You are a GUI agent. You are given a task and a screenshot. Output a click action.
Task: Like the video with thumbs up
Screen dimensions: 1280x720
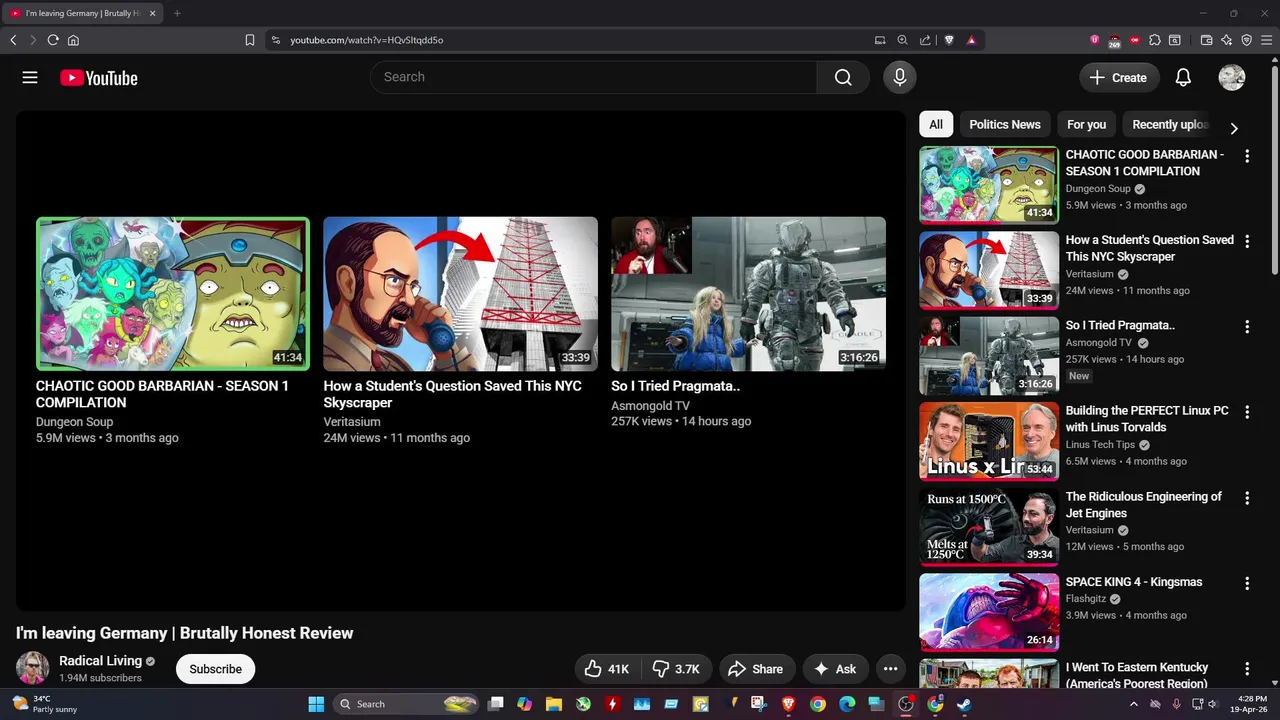[607, 669]
